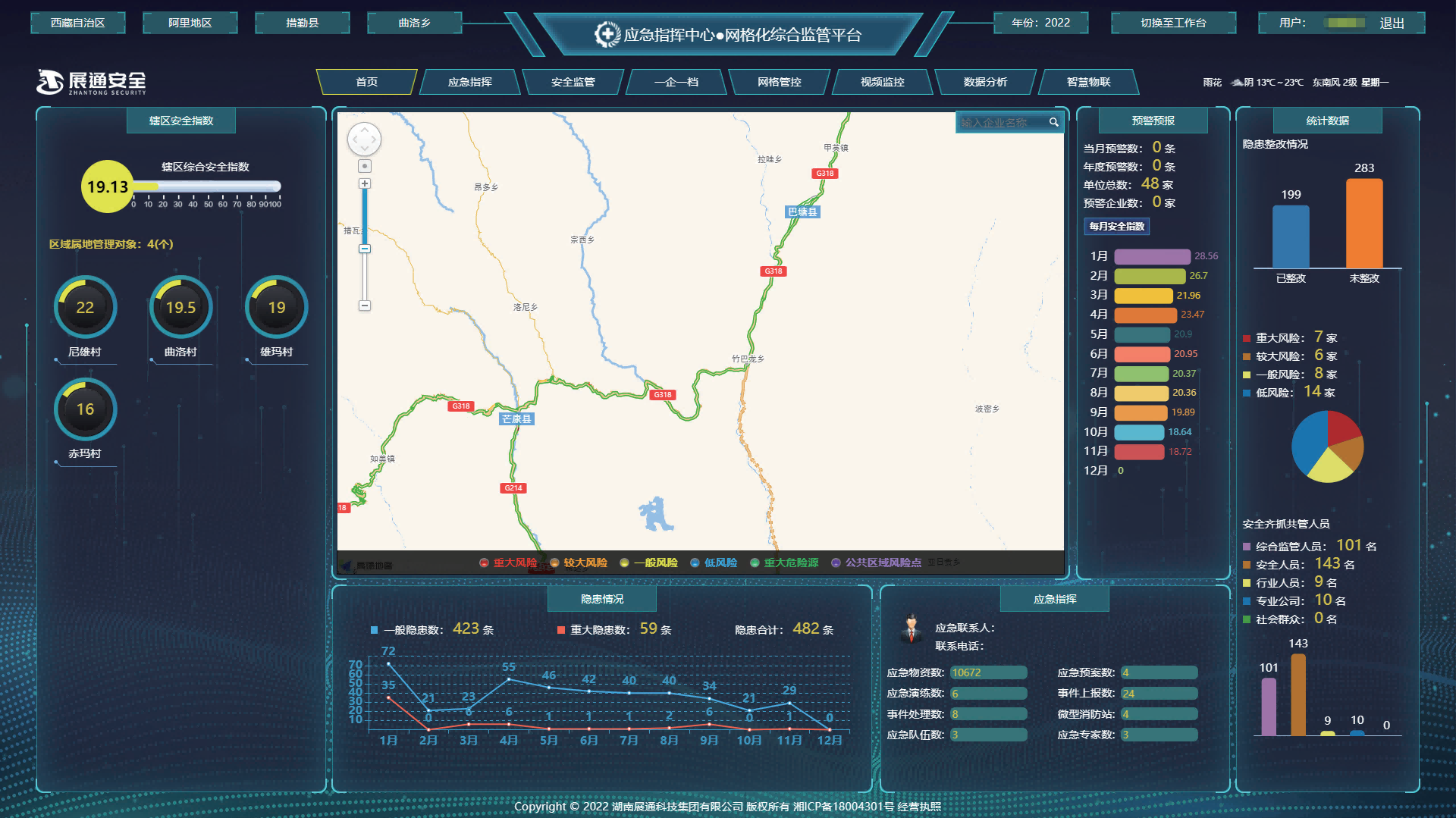Click the risk distribution pie chart
1456x818 pixels.
click(1327, 447)
